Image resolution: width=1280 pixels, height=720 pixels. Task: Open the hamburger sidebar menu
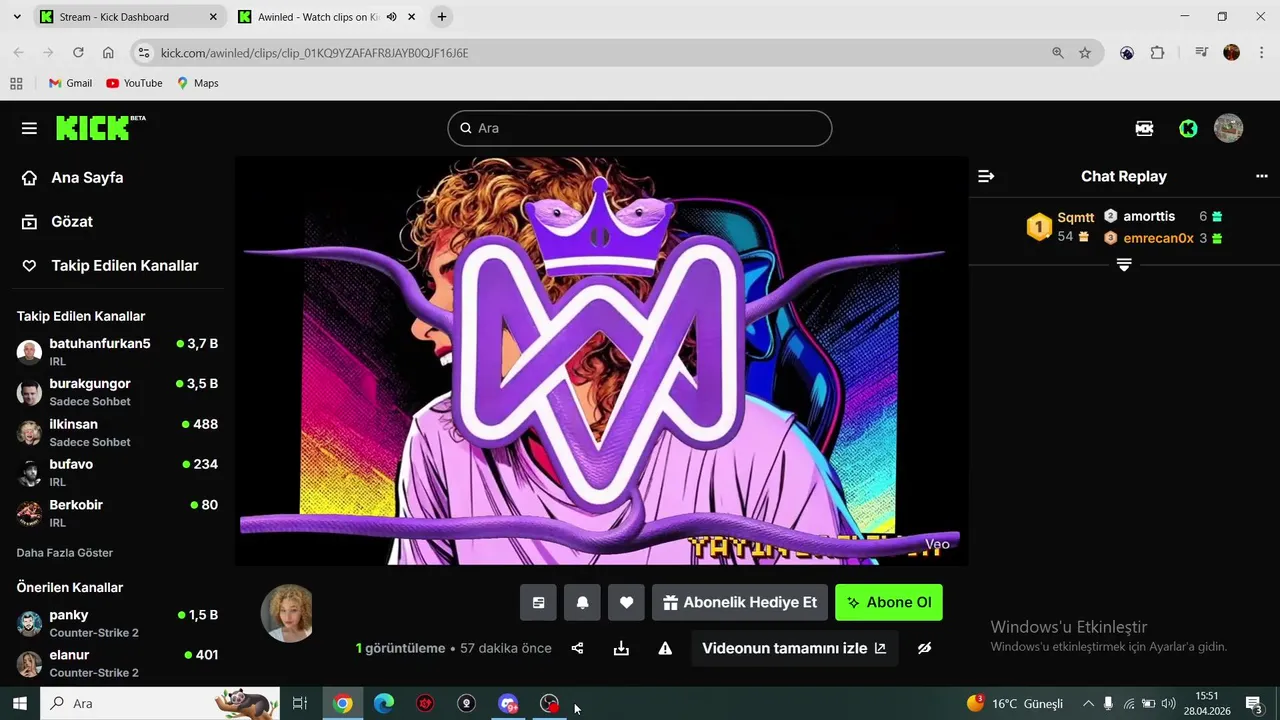(29, 128)
